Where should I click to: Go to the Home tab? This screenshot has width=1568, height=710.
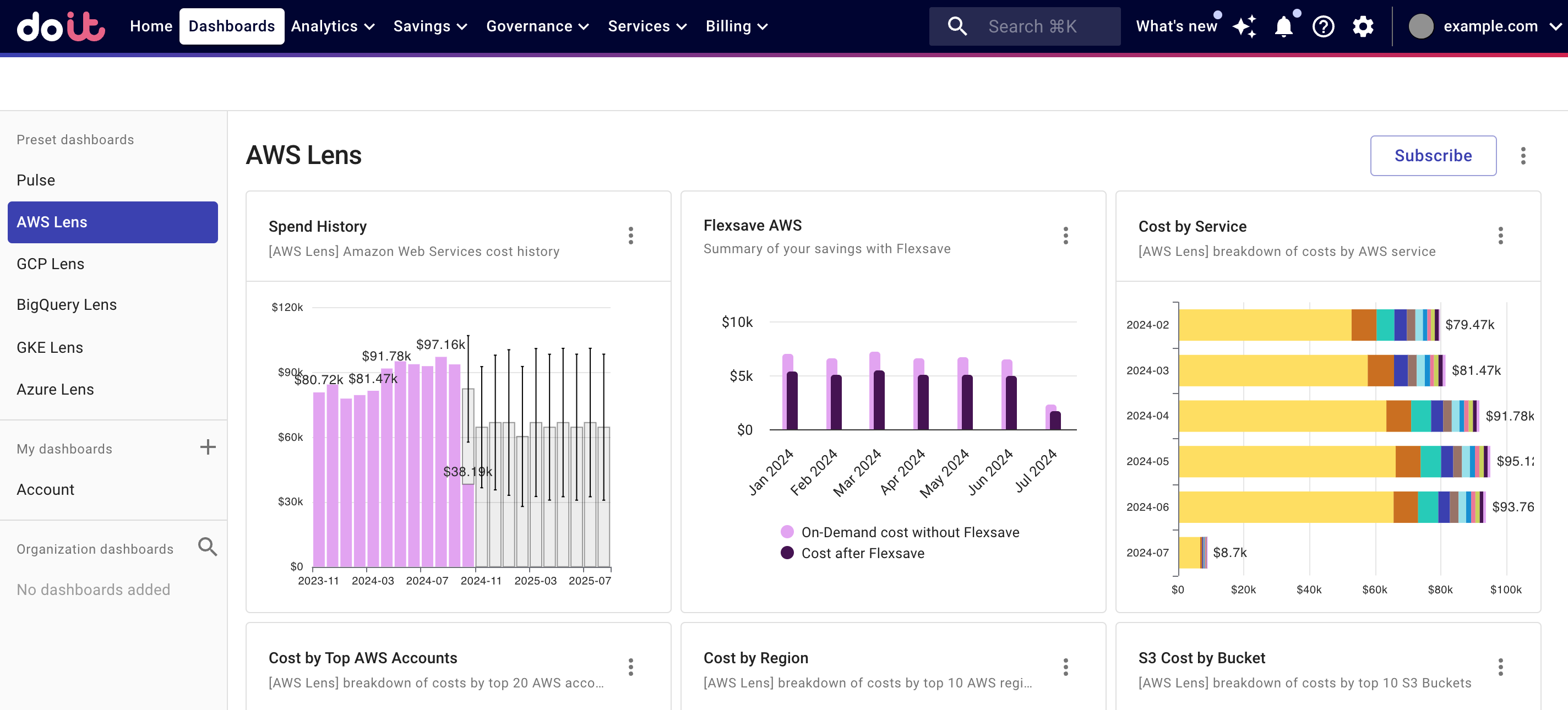[x=151, y=26]
